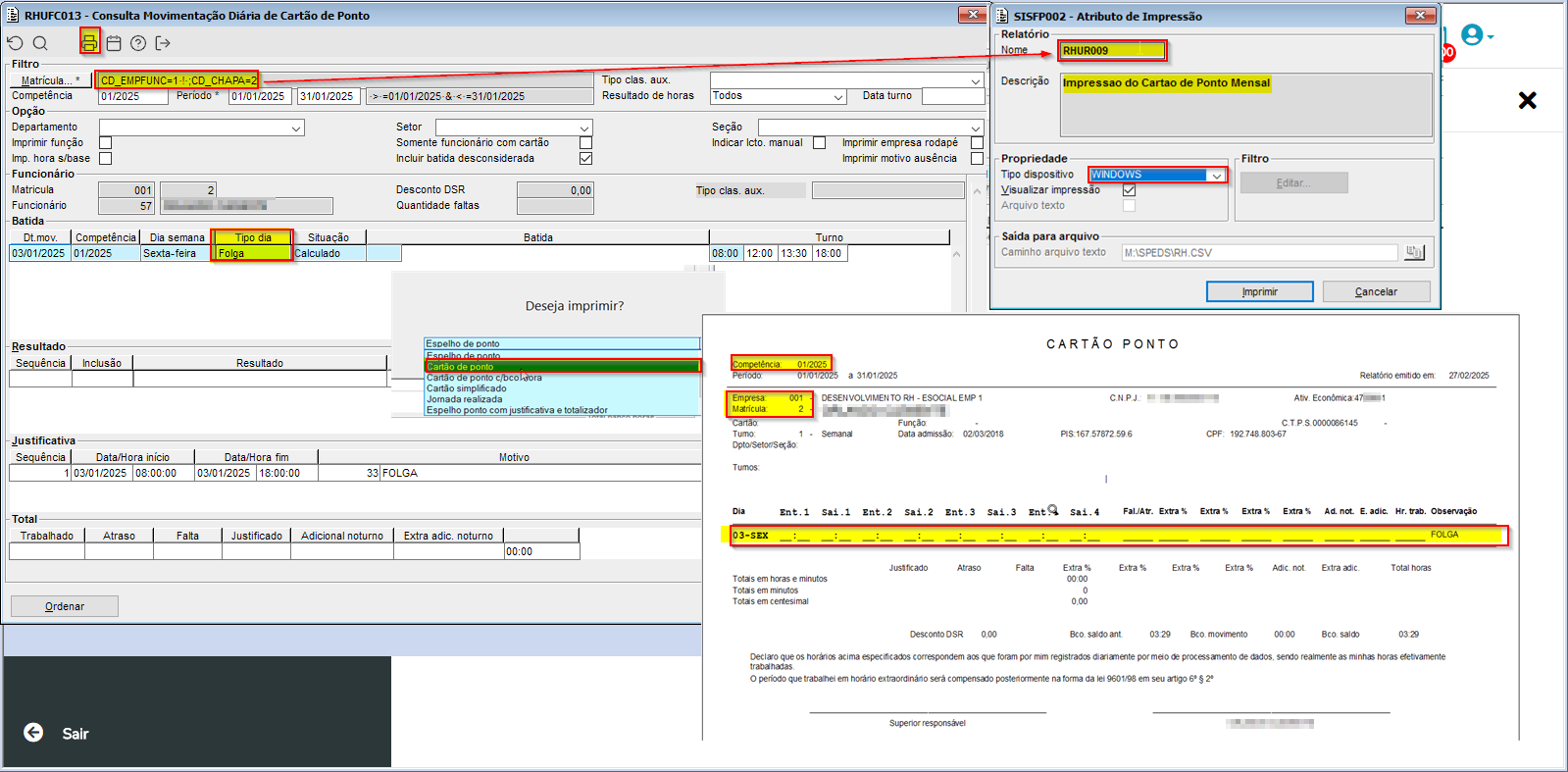Click the Tipo dia column header
This screenshot has height=772, width=1568.
pyautogui.click(x=253, y=237)
